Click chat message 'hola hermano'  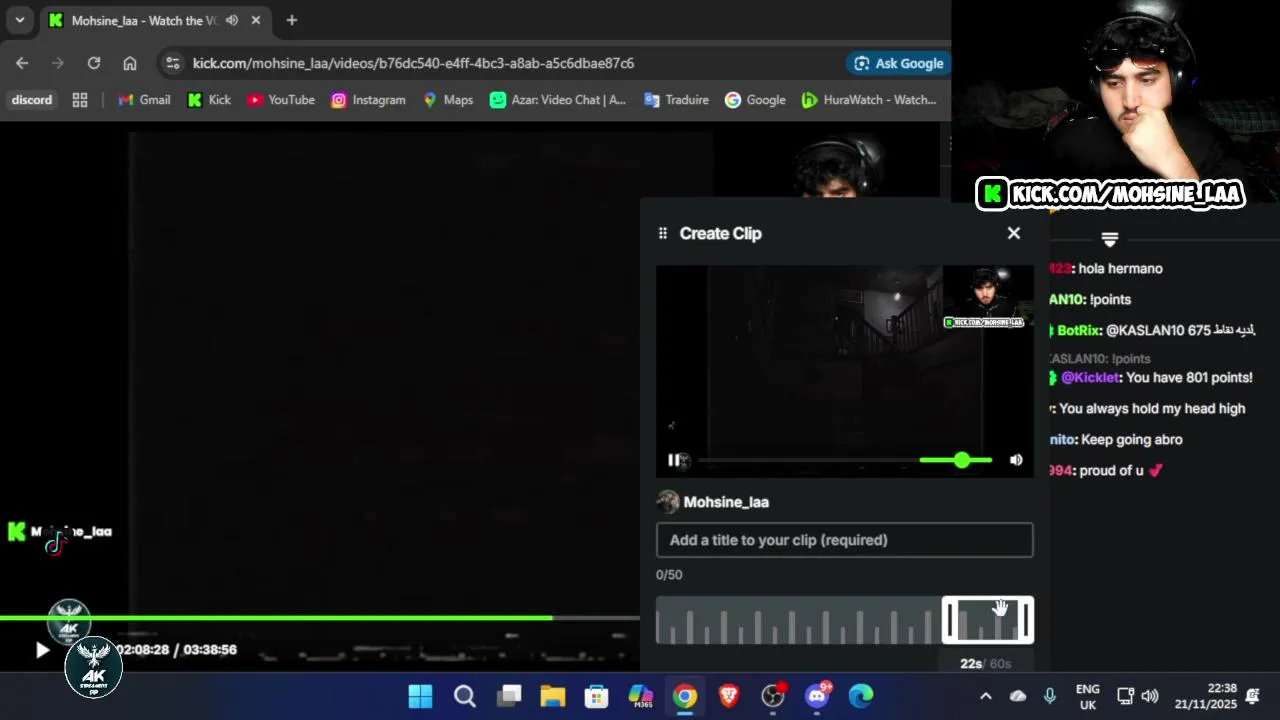point(1120,268)
